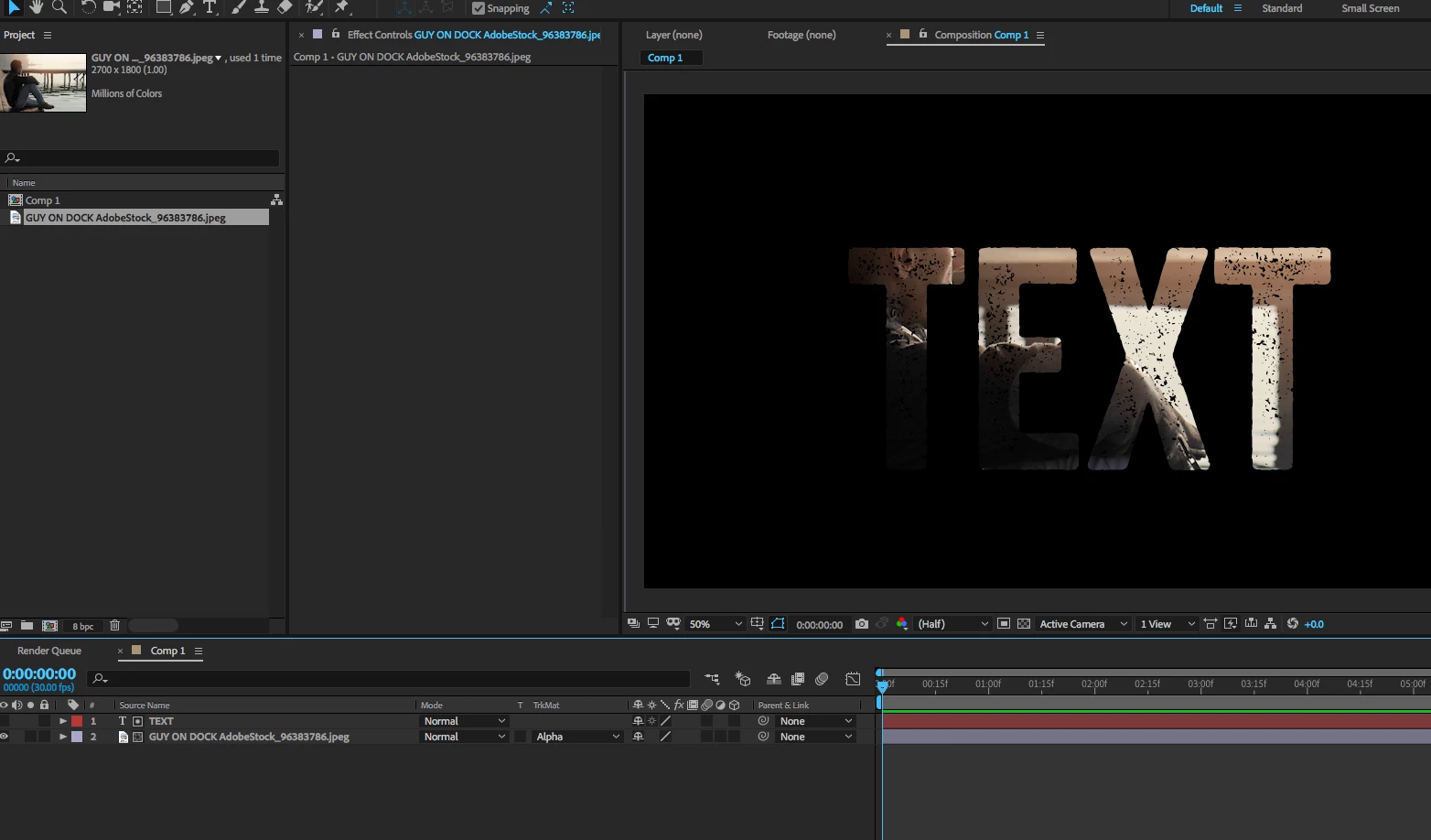The width and height of the screenshot is (1431, 840).
Task: Open the Composition panel menu icon
Action: (x=1040, y=35)
